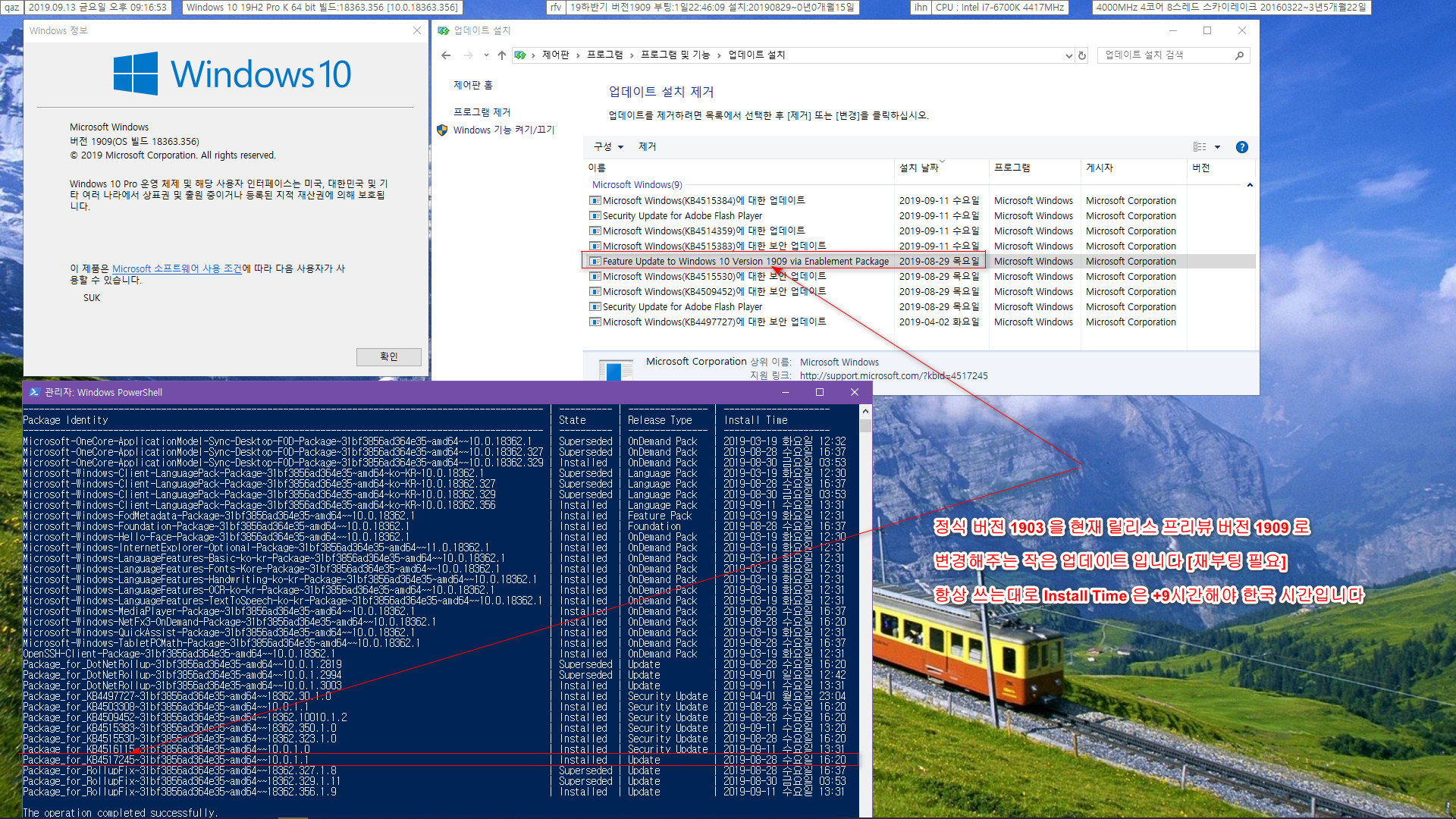Open the address bar history dropdown

tap(1068, 55)
